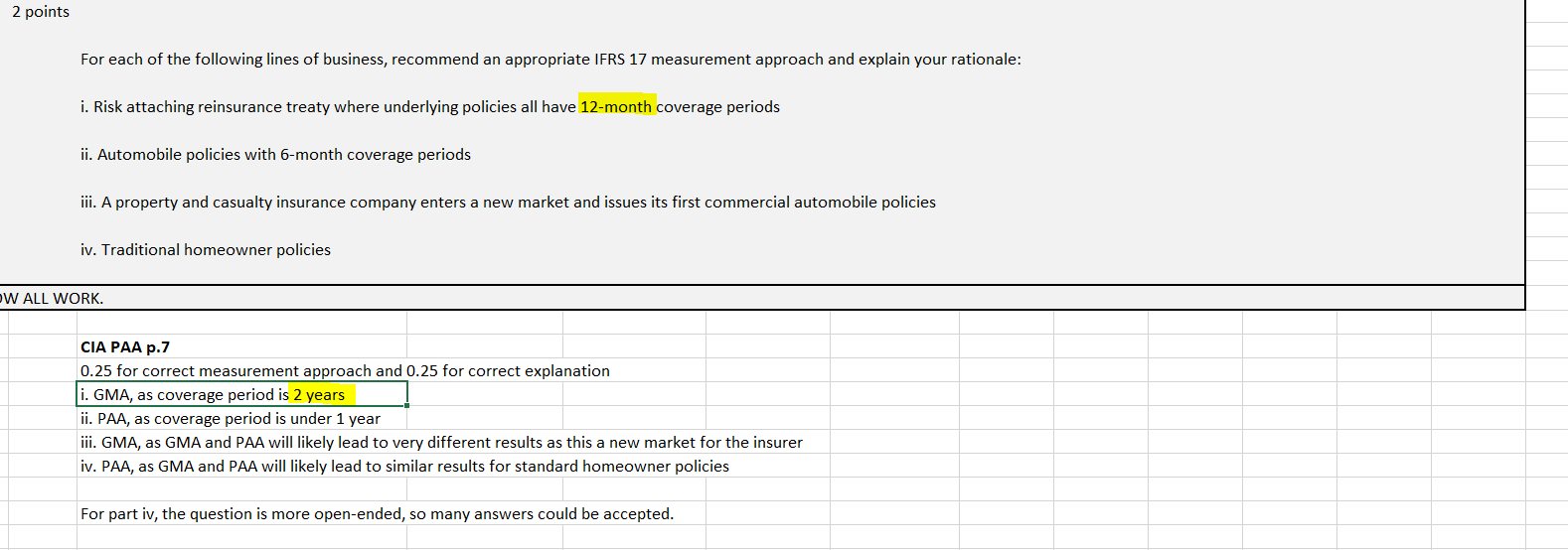Click the "OW ALL WORK." instruction row

pyautogui.click(x=761, y=298)
